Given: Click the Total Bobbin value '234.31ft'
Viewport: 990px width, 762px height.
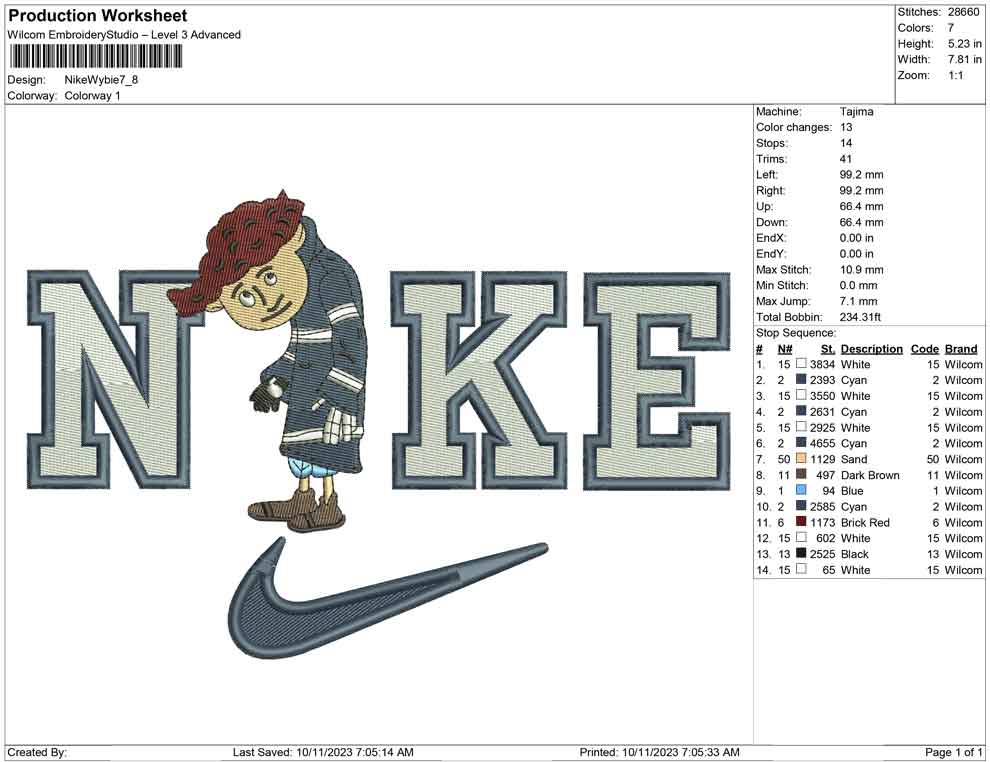Looking at the screenshot, I should pos(860,317).
